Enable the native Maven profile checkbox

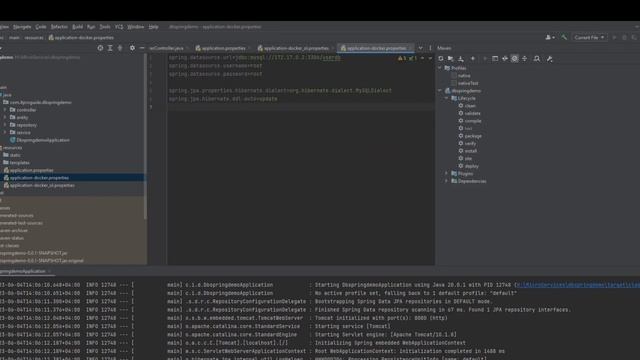point(454,76)
